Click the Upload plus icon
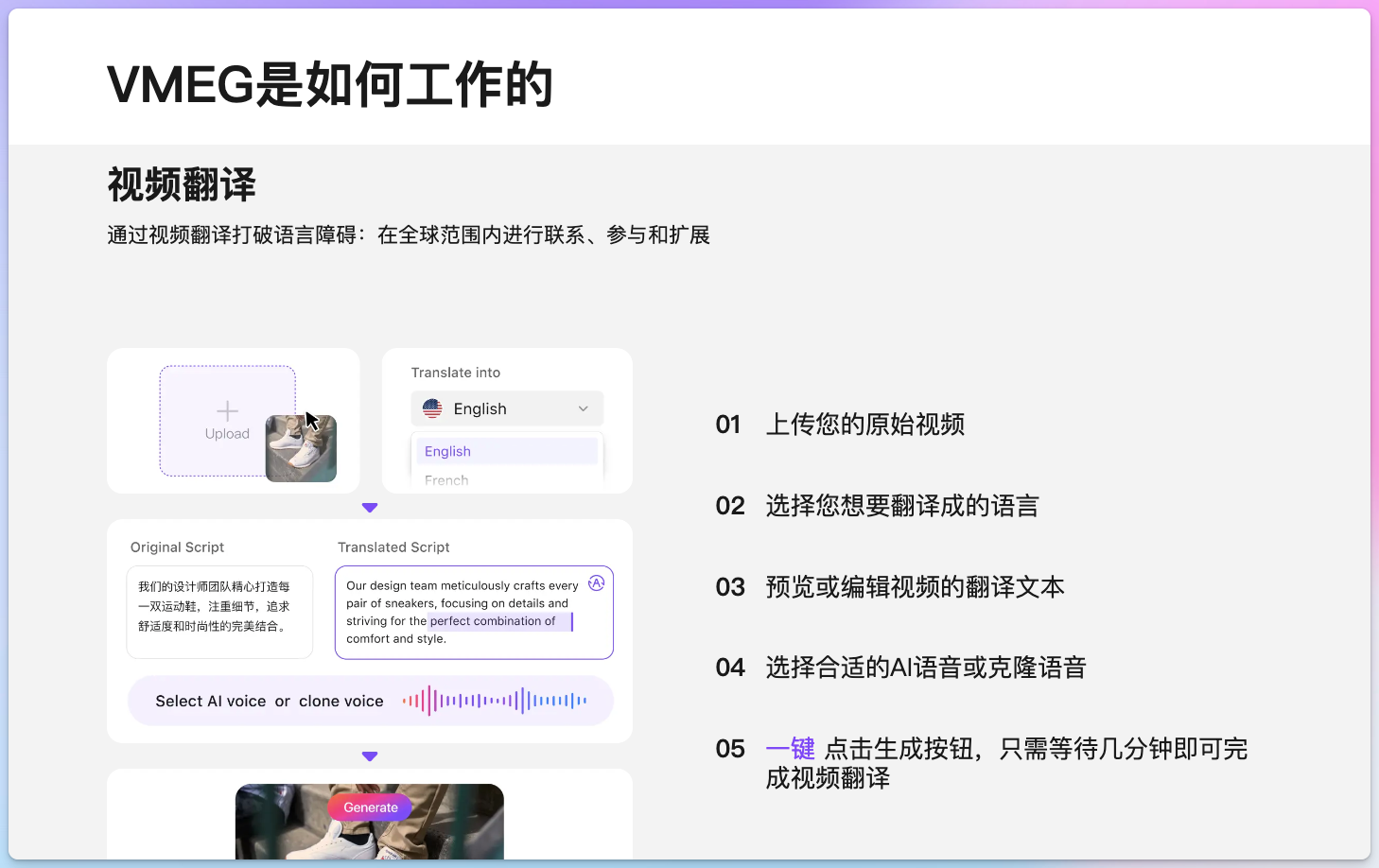 tap(227, 409)
